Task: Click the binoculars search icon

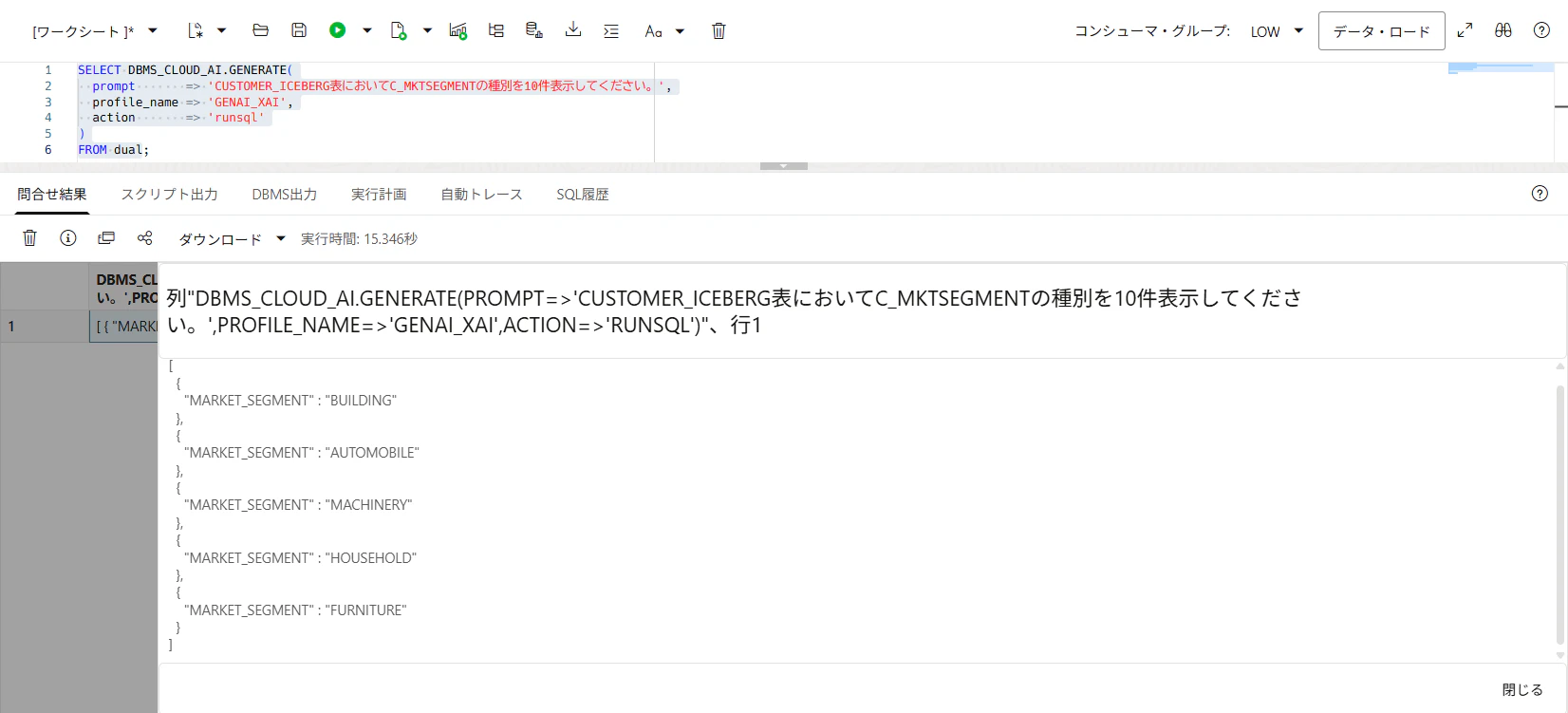Action: point(1503,30)
